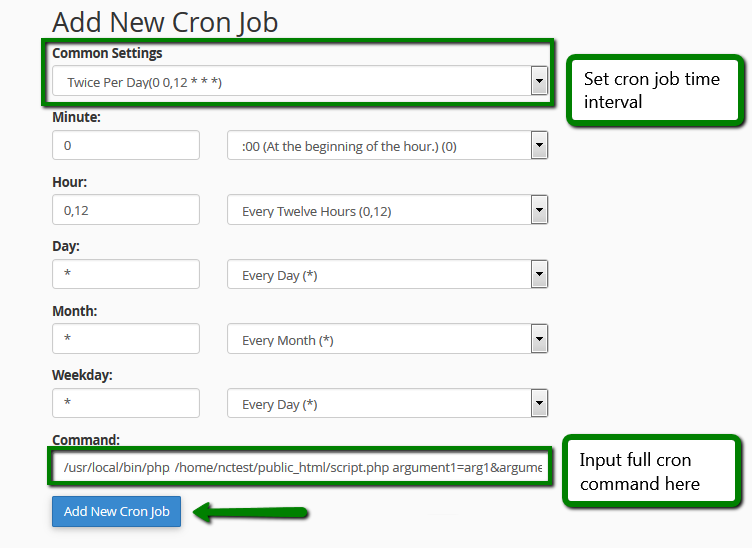Expand the Every Twelve Hours dropdown
Screen dimensions: 752x548
[380, 211]
